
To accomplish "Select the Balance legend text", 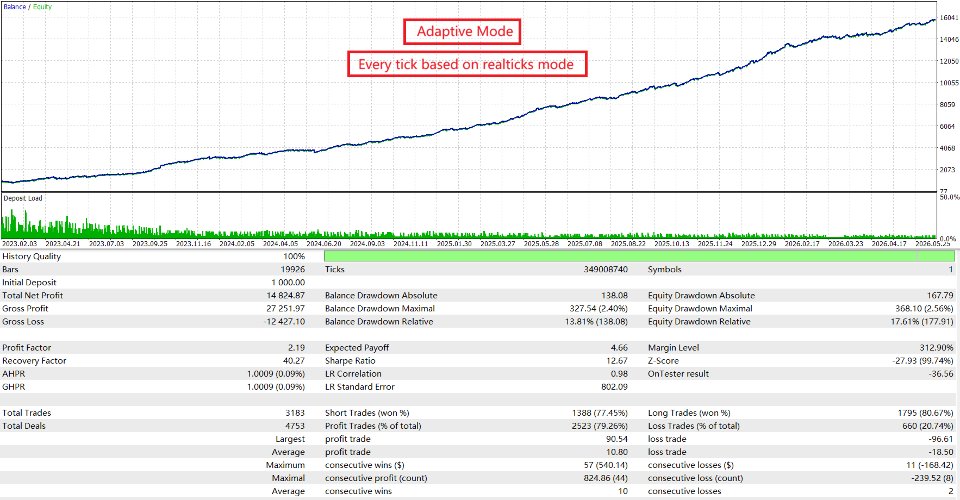I will click(14, 7).
